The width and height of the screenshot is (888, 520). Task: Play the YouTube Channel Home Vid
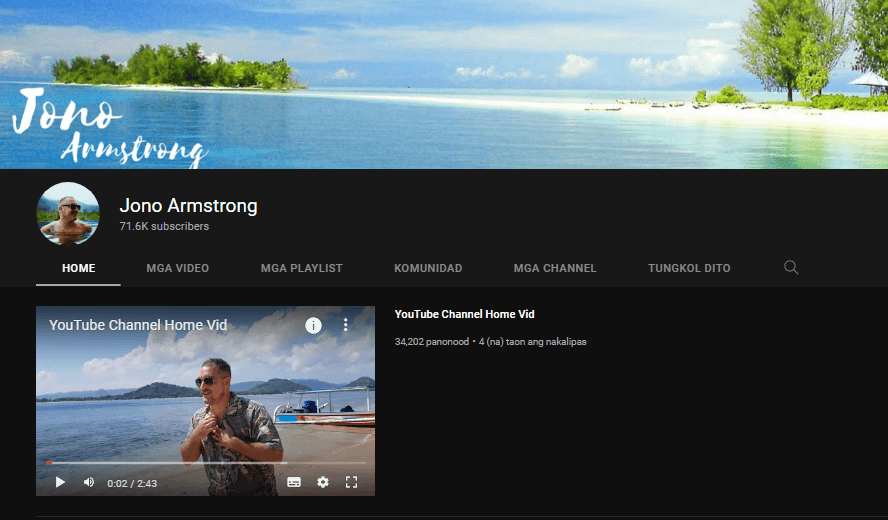click(60, 482)
